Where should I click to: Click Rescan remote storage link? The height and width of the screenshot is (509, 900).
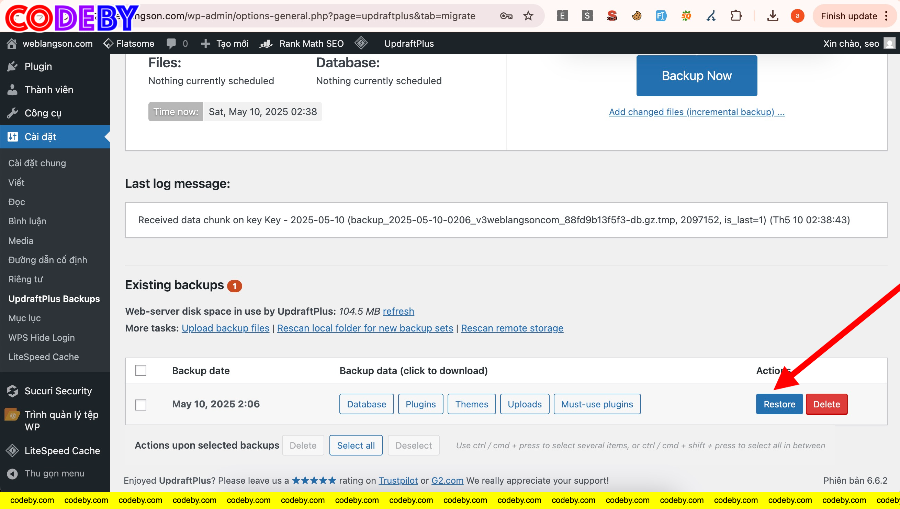click(x=512, y=328)
